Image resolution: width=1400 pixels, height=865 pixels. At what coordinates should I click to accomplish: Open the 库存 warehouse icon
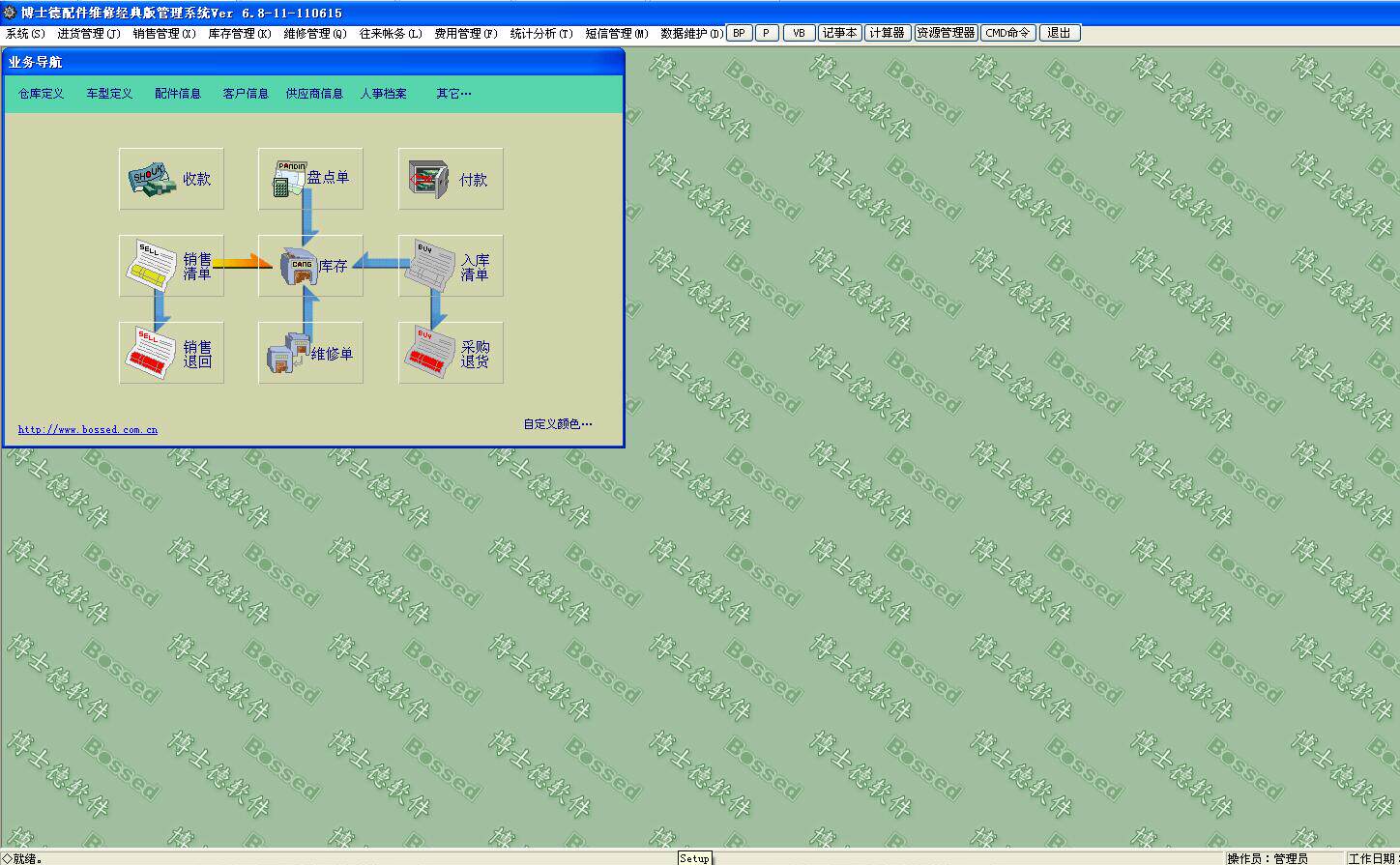click(x=310, y=266)
